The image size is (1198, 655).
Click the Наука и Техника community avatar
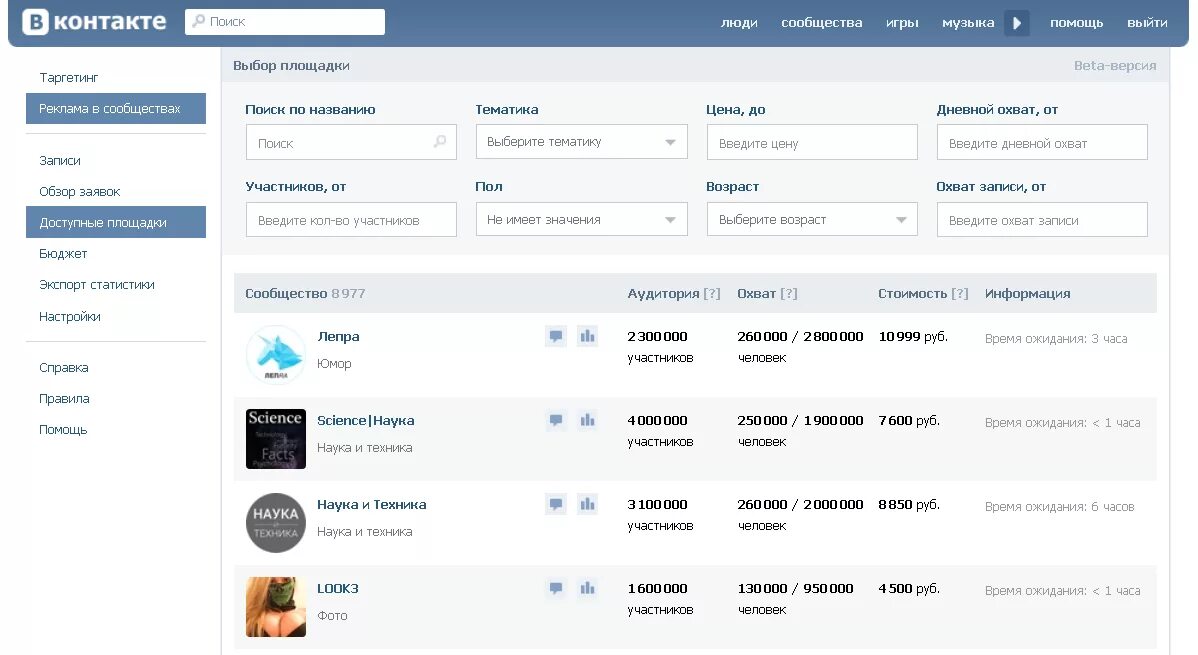276,523
